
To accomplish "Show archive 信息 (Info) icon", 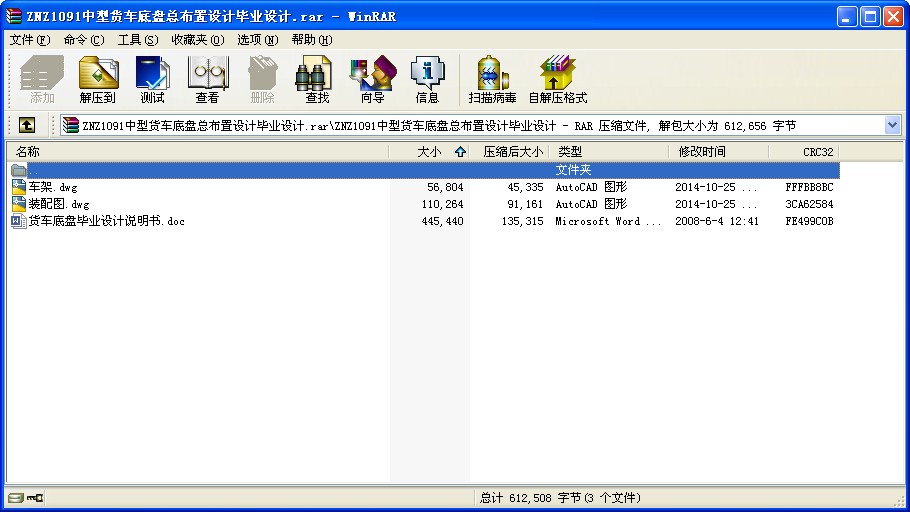I will click(427, 80).
